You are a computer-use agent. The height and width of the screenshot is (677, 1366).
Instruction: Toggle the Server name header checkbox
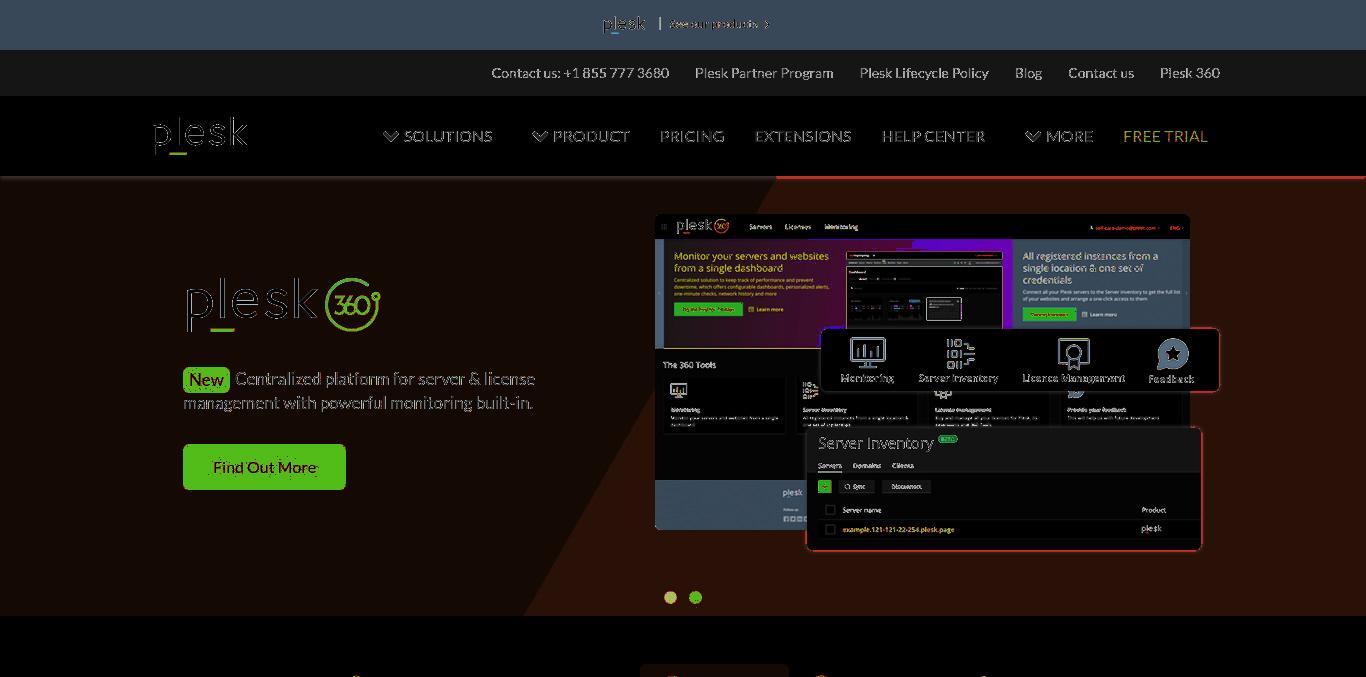pyautogui.click(x=830, y=510)
